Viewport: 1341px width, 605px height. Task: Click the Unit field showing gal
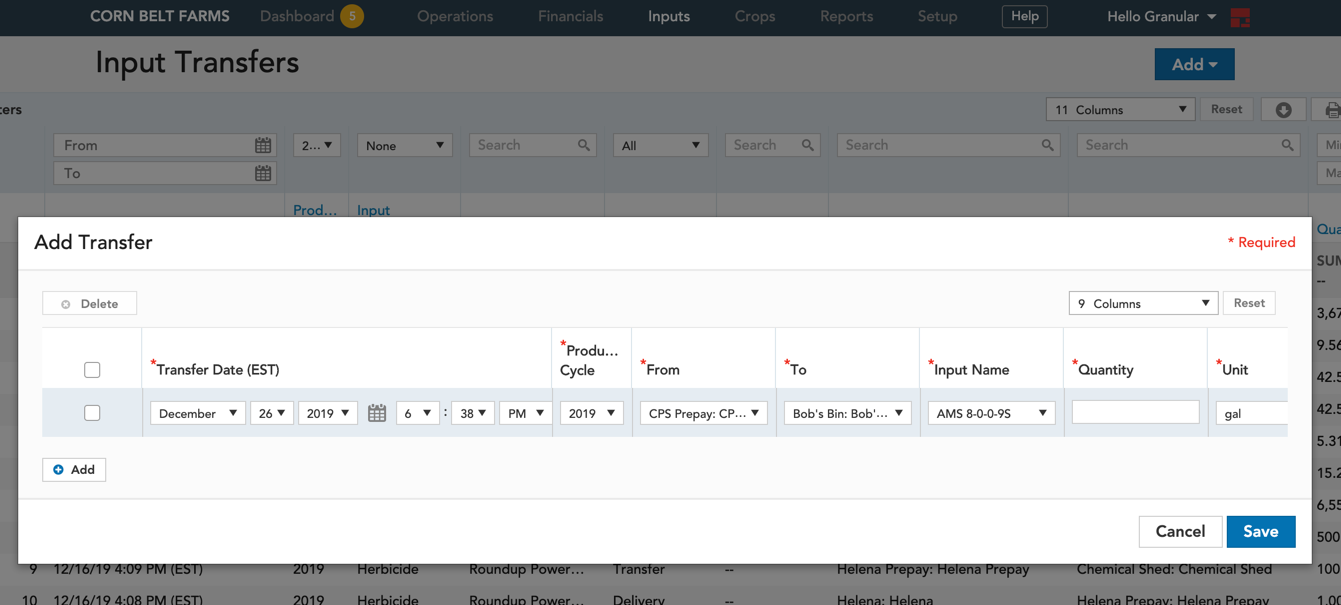click(1251, 413)
